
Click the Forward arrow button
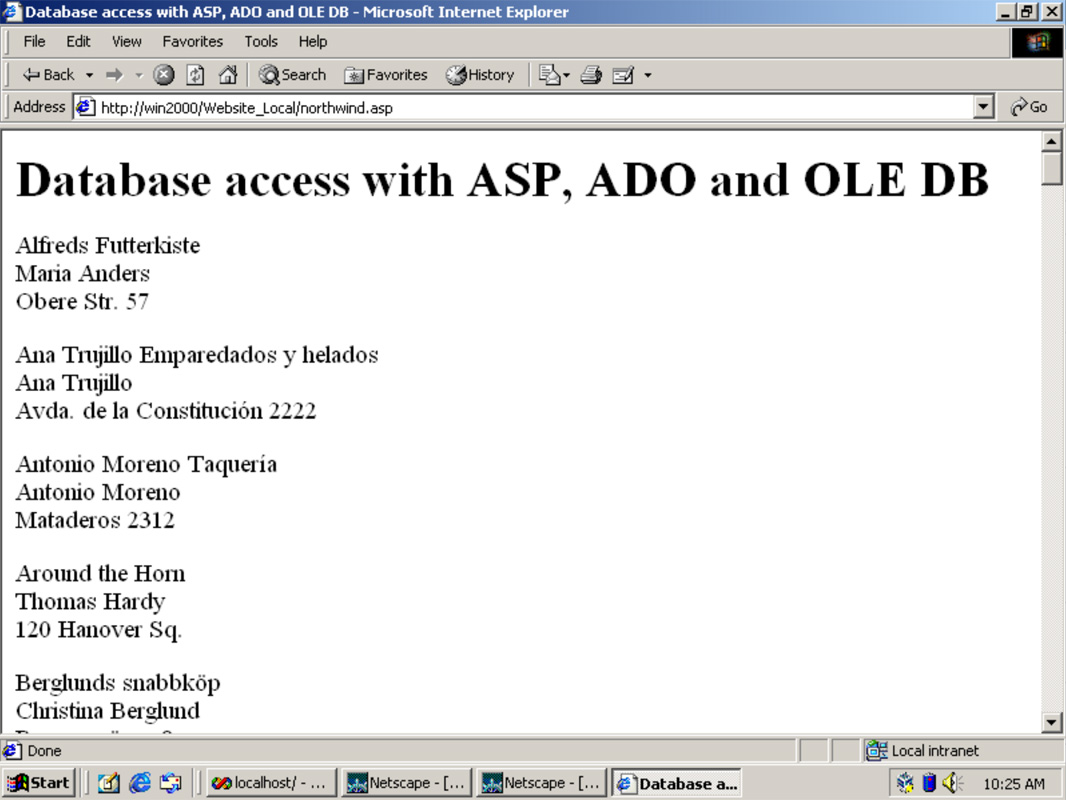pos(115,75)
